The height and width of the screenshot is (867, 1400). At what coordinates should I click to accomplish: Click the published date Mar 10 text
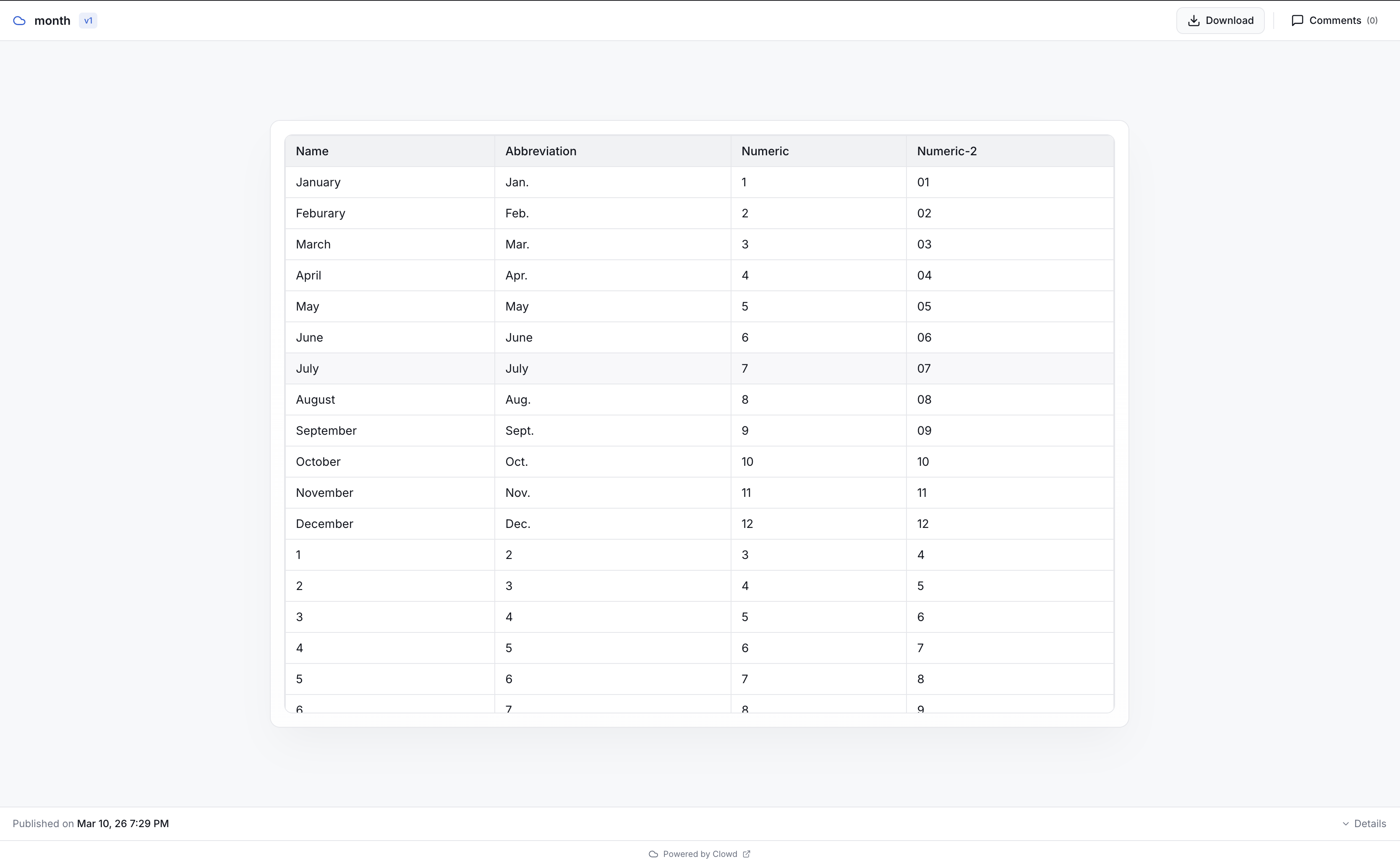pyautogui.click(x=123, y=823)
